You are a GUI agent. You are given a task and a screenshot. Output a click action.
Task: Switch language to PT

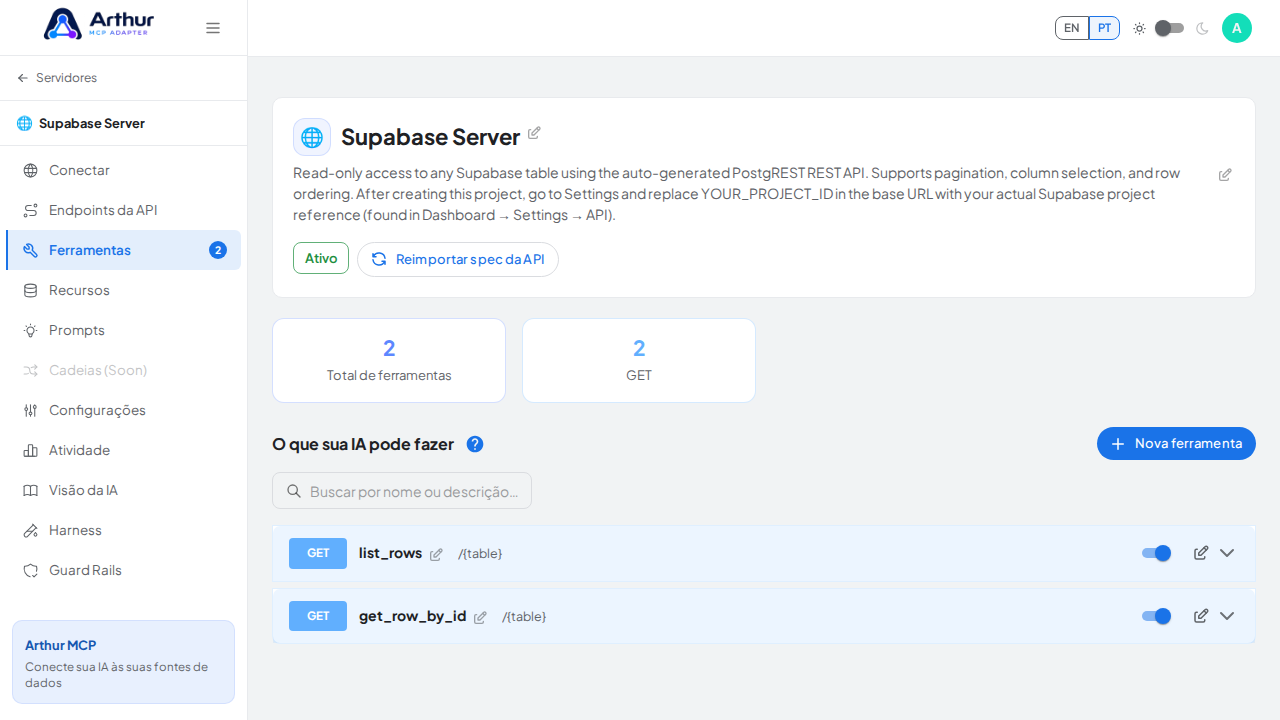1104,28
